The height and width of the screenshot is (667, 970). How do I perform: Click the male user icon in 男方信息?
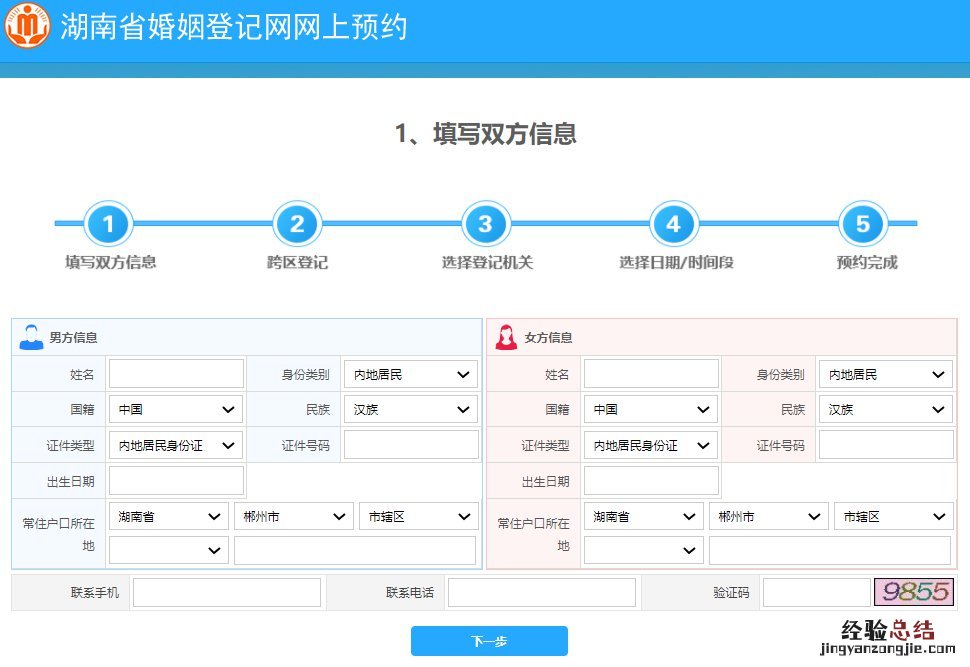click(31, 337)
